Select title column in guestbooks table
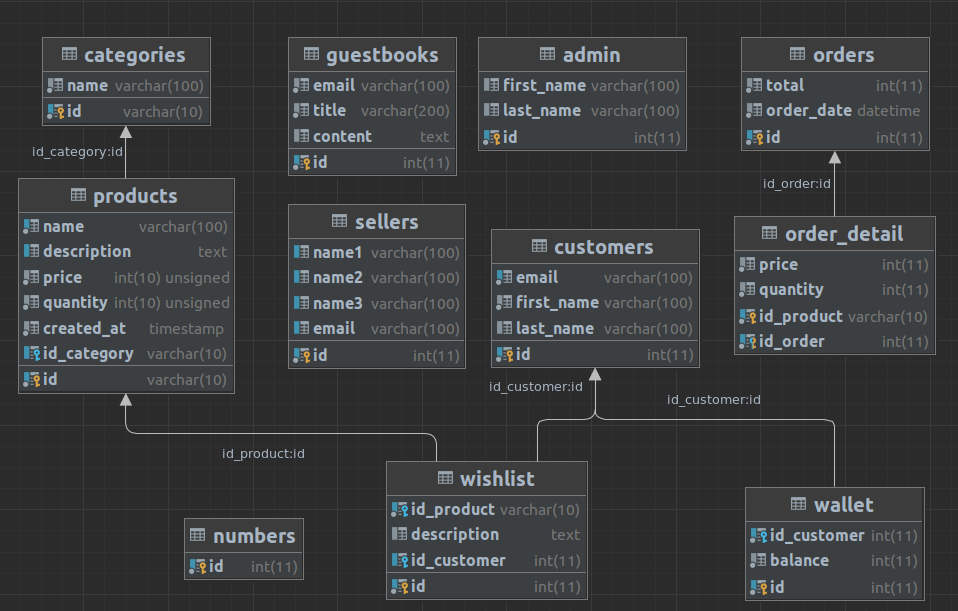Viewport: 958px width, 611px height. point(372,111)
